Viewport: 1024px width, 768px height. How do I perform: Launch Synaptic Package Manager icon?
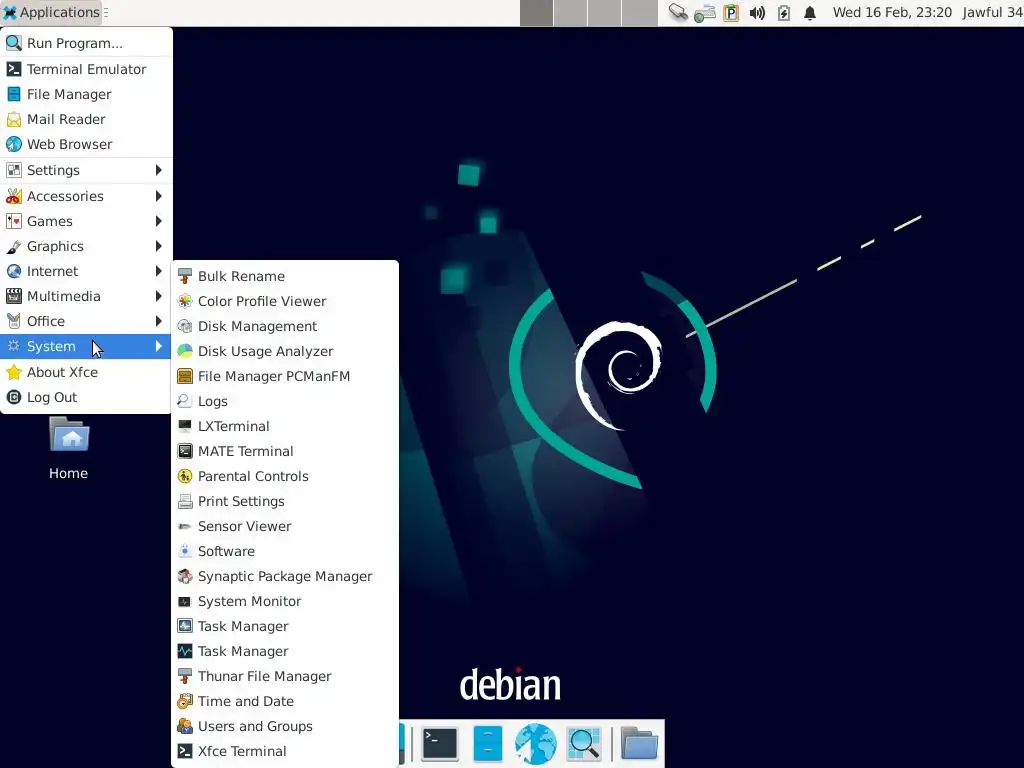(x=185, y=577)
